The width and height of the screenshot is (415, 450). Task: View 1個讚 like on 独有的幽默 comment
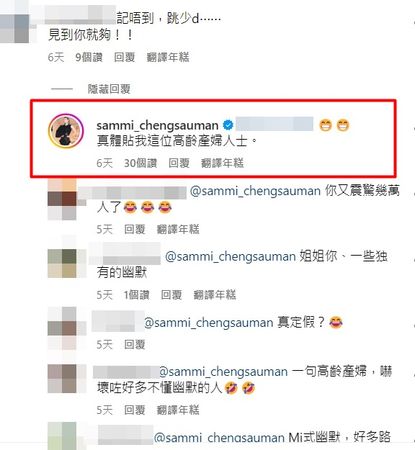click(136, 295)
